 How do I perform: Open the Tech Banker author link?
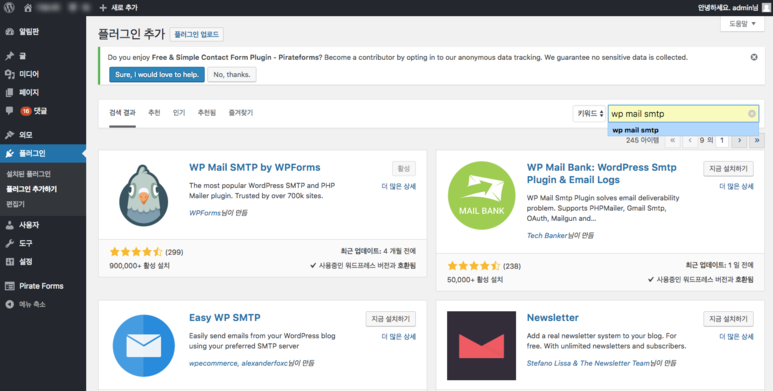(547, 235)
